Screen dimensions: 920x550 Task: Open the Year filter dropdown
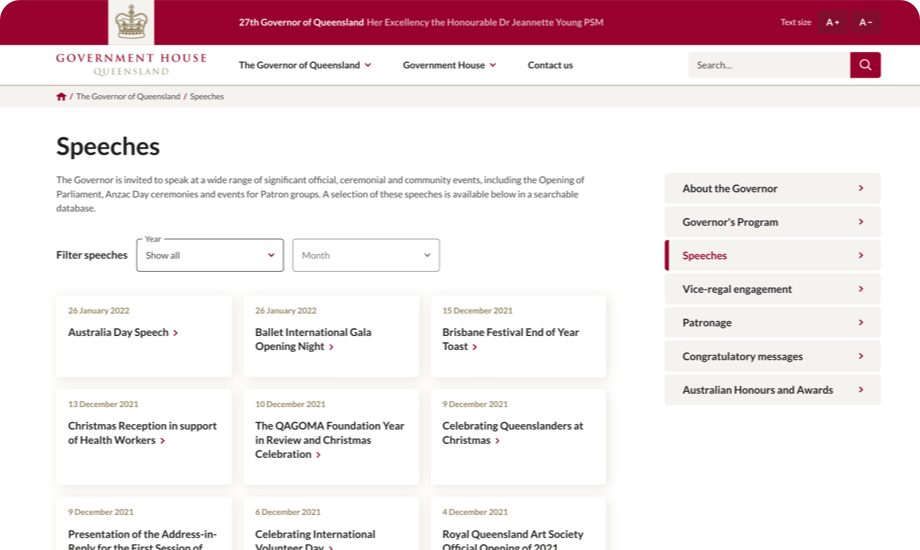tap(210, 255)
